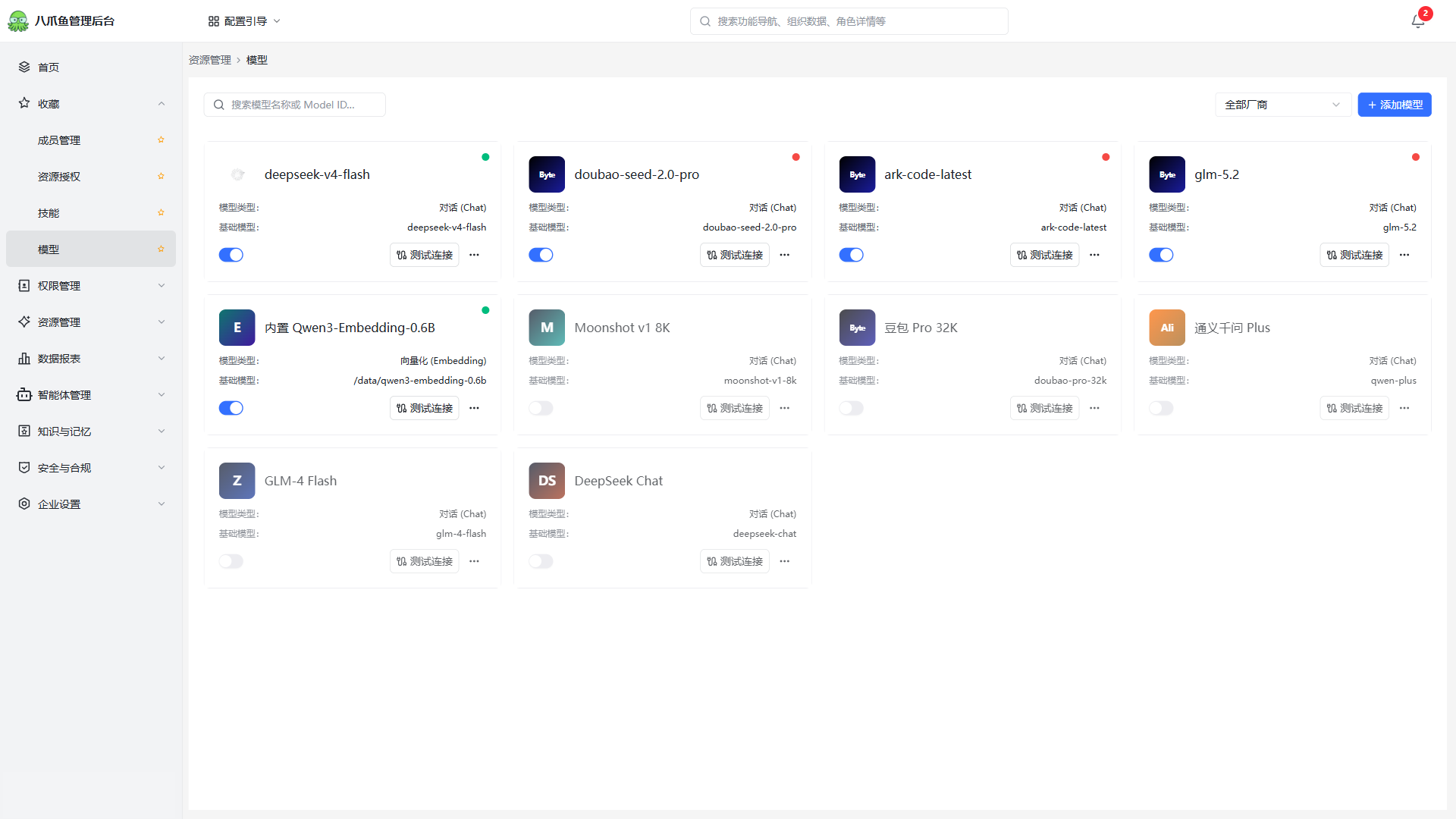The width and height of the screenshot is (1456, 819).
Task: Open 资源授权 in the favorites
Action: (x=91, y=176)
